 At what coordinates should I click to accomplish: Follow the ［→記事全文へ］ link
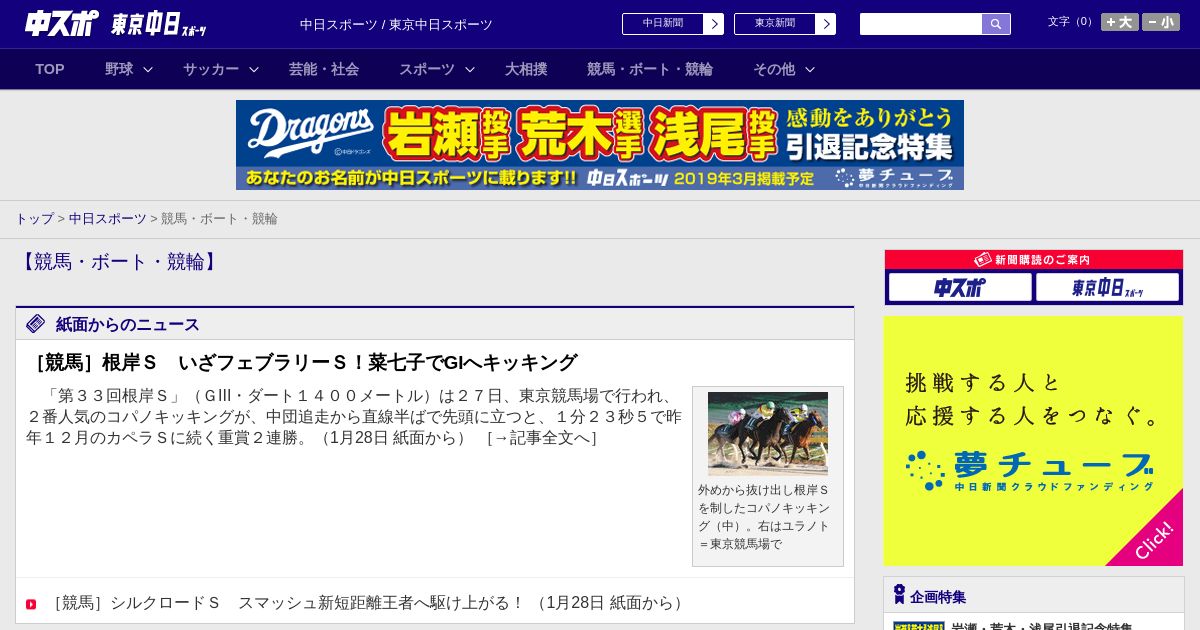(x=540, y=437)
